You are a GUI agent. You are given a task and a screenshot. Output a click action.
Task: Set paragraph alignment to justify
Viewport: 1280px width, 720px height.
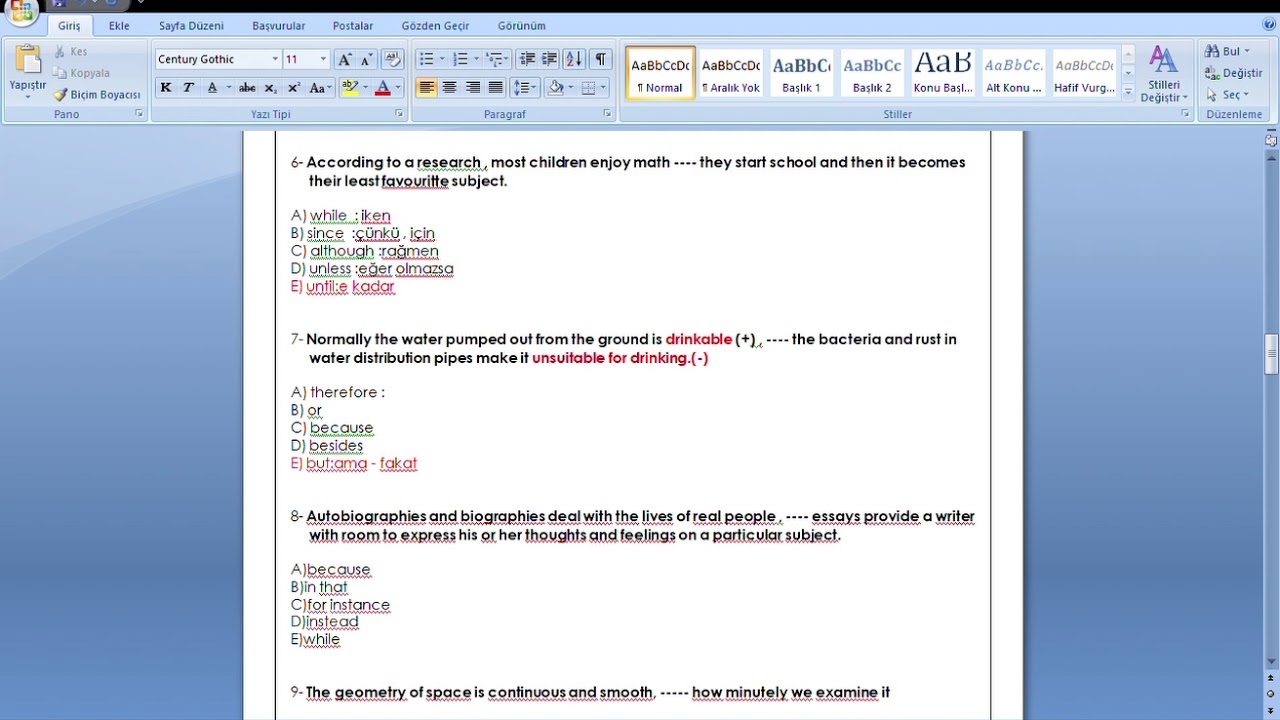coord(495,88)
